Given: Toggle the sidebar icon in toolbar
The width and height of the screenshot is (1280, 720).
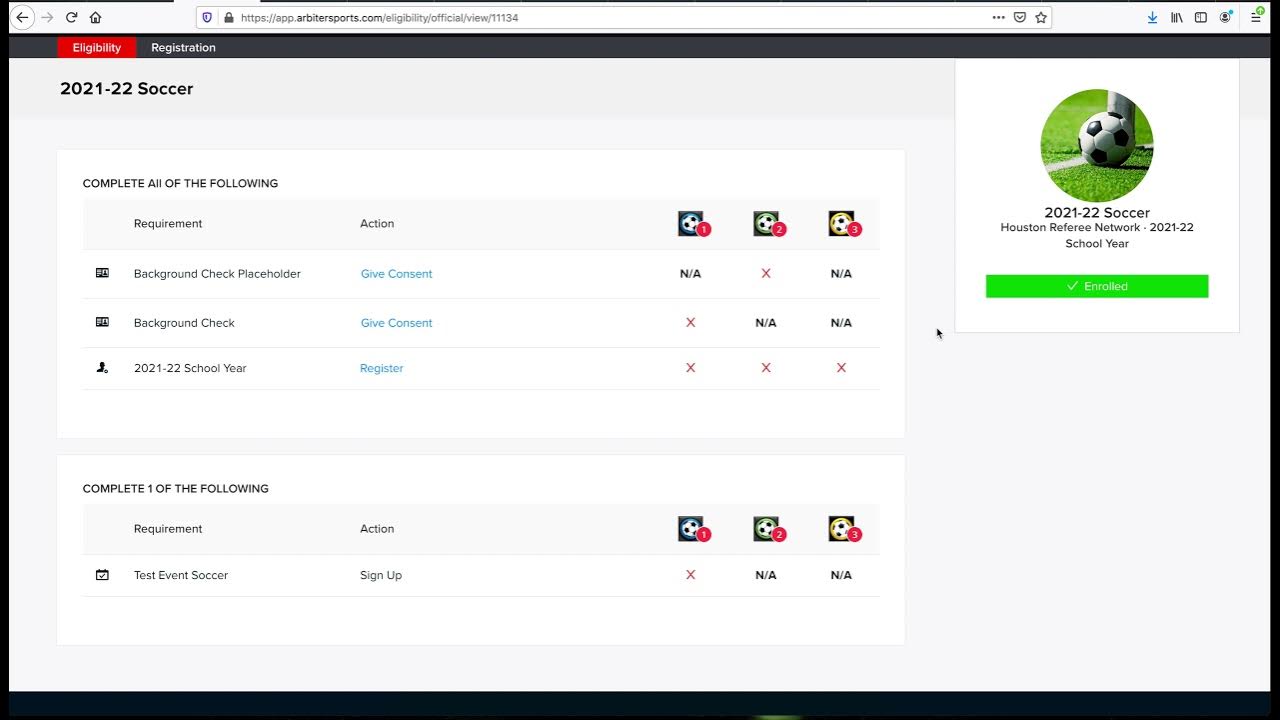Looking at the screenshot, I should tap(1201, 17).
